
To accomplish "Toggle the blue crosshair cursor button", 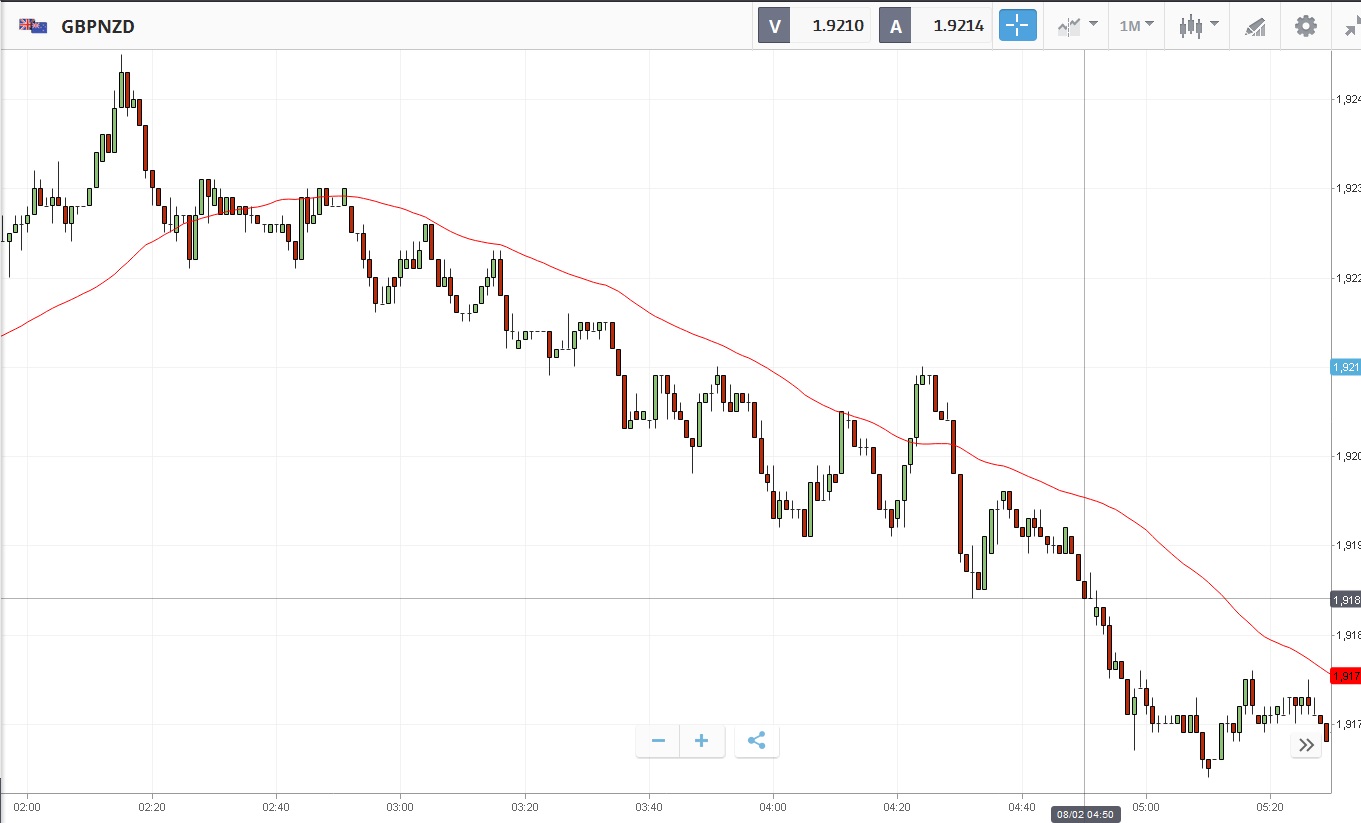I will click(x=1018, y=26).
